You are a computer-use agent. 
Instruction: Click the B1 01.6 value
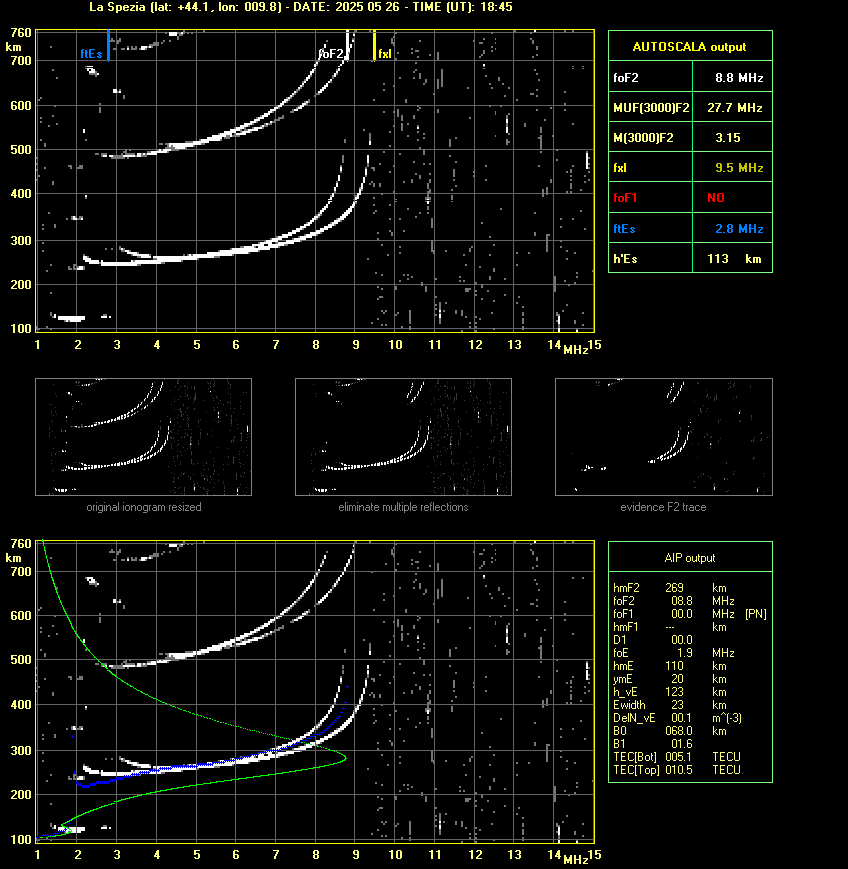click(682, 744)
